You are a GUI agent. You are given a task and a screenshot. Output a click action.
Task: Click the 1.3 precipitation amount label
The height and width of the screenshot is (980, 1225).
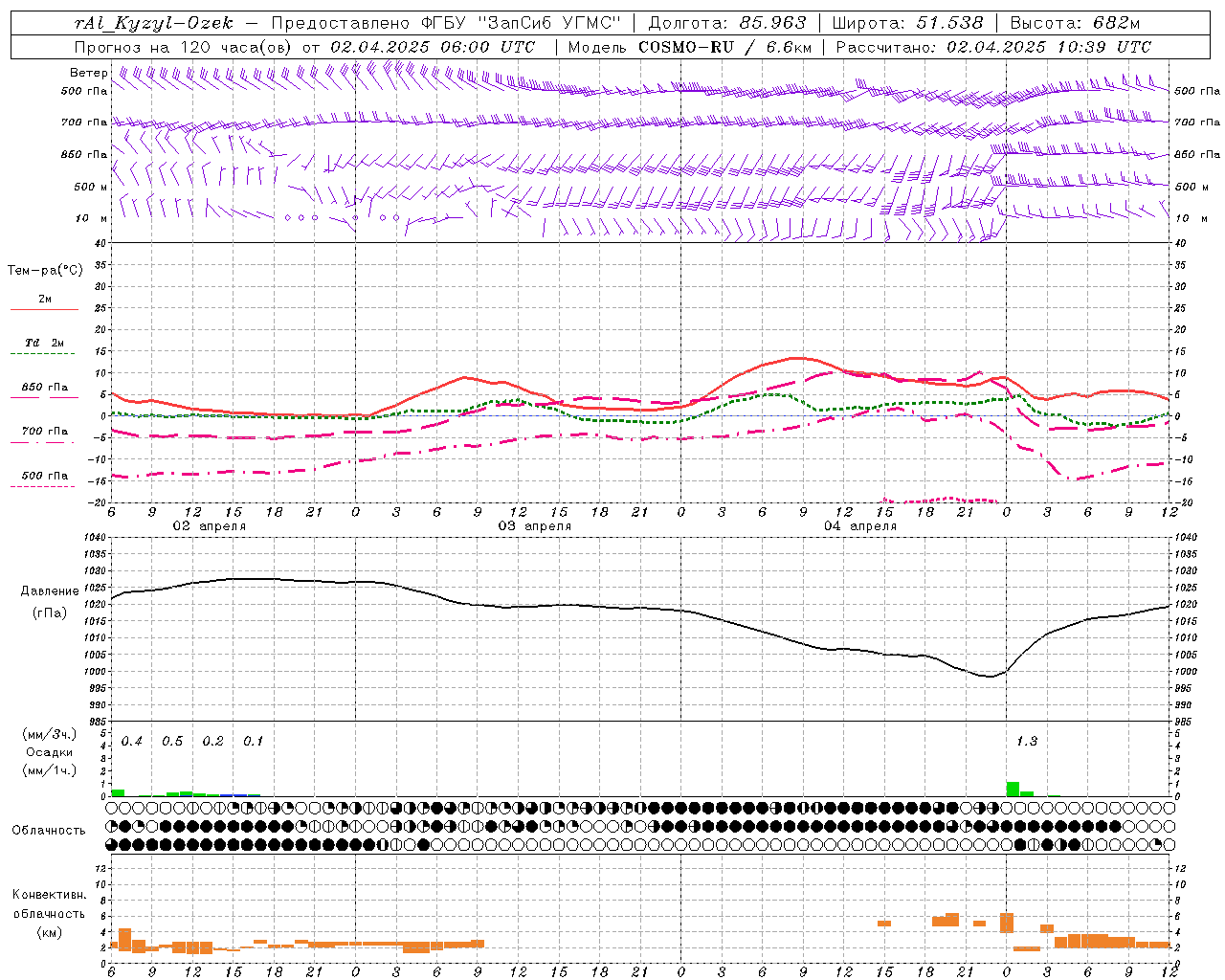1027,742
